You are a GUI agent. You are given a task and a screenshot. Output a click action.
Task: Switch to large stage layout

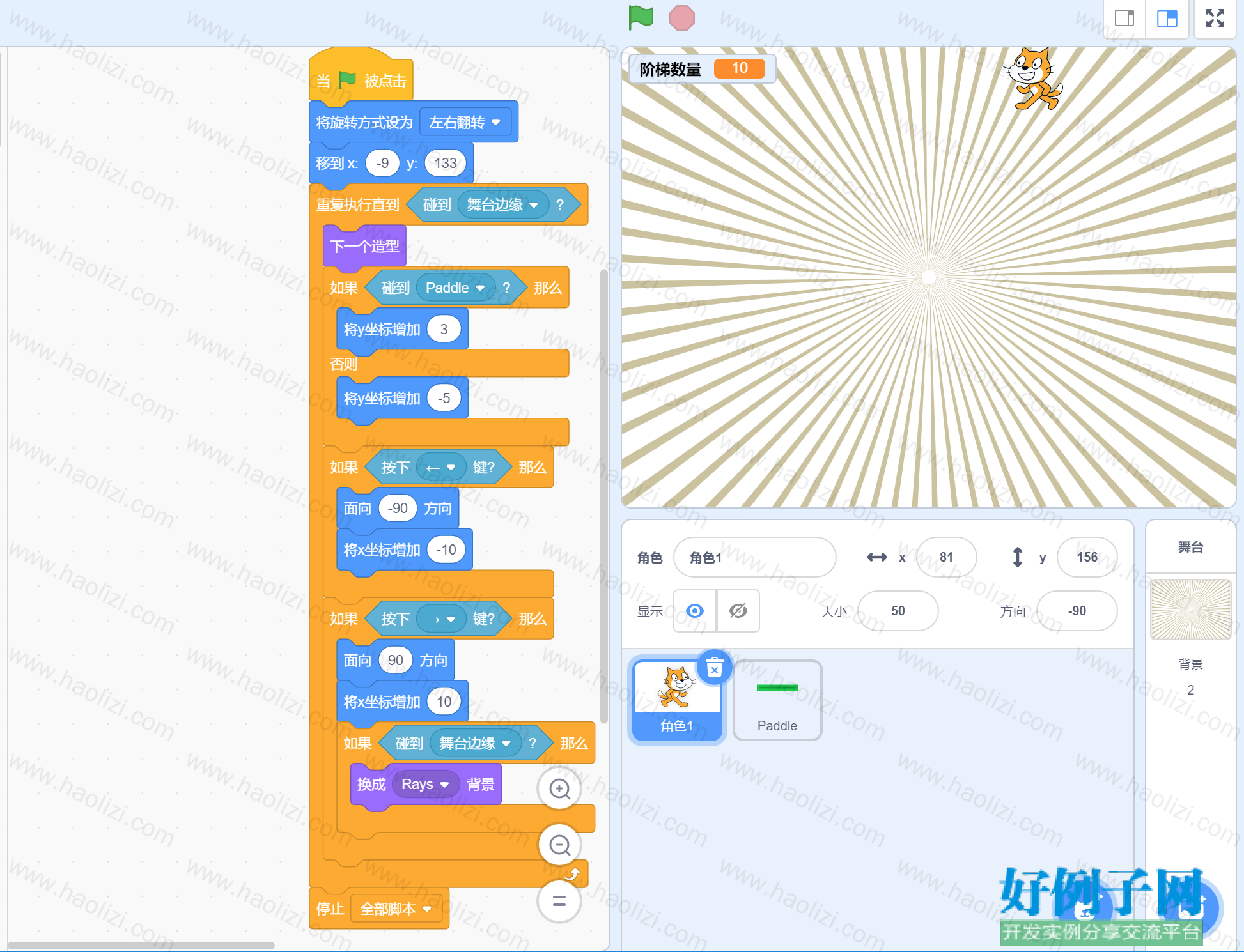[1167, 18]
